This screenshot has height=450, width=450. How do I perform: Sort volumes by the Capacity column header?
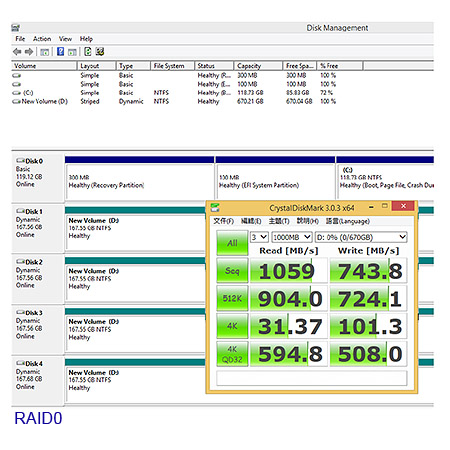point(258,66)
